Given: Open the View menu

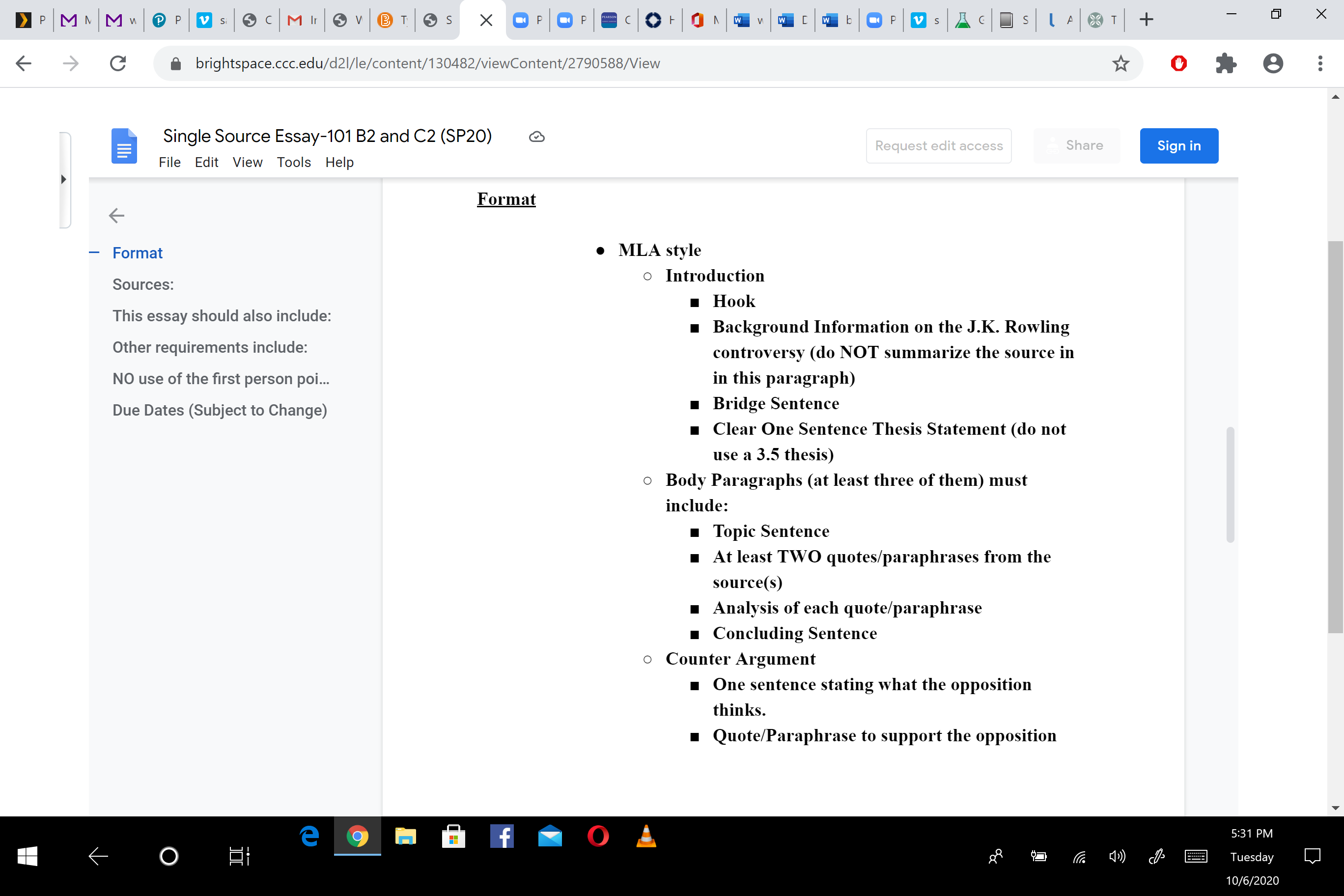Looking at the screenshot, I should coord(248,162).
